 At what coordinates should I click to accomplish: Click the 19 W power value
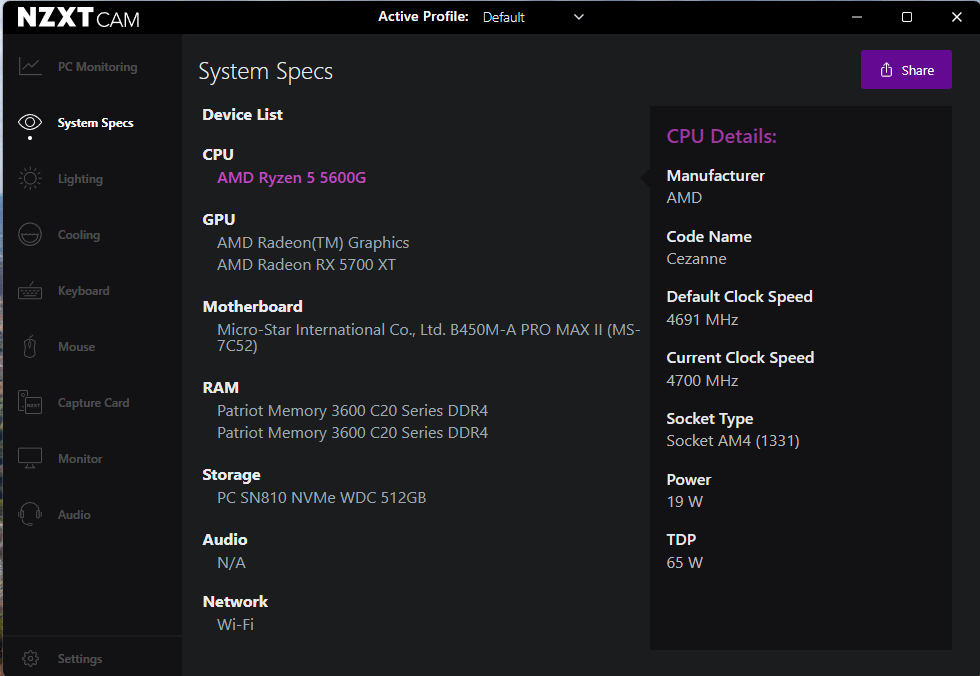(x=684, y=502)
